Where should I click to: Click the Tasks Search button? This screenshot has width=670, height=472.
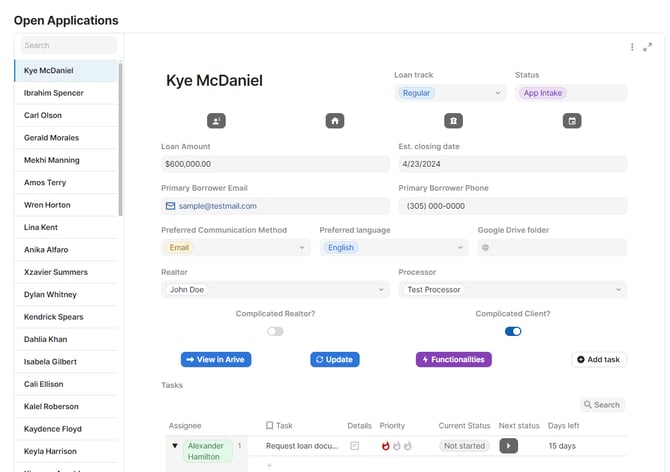(602, 405)
